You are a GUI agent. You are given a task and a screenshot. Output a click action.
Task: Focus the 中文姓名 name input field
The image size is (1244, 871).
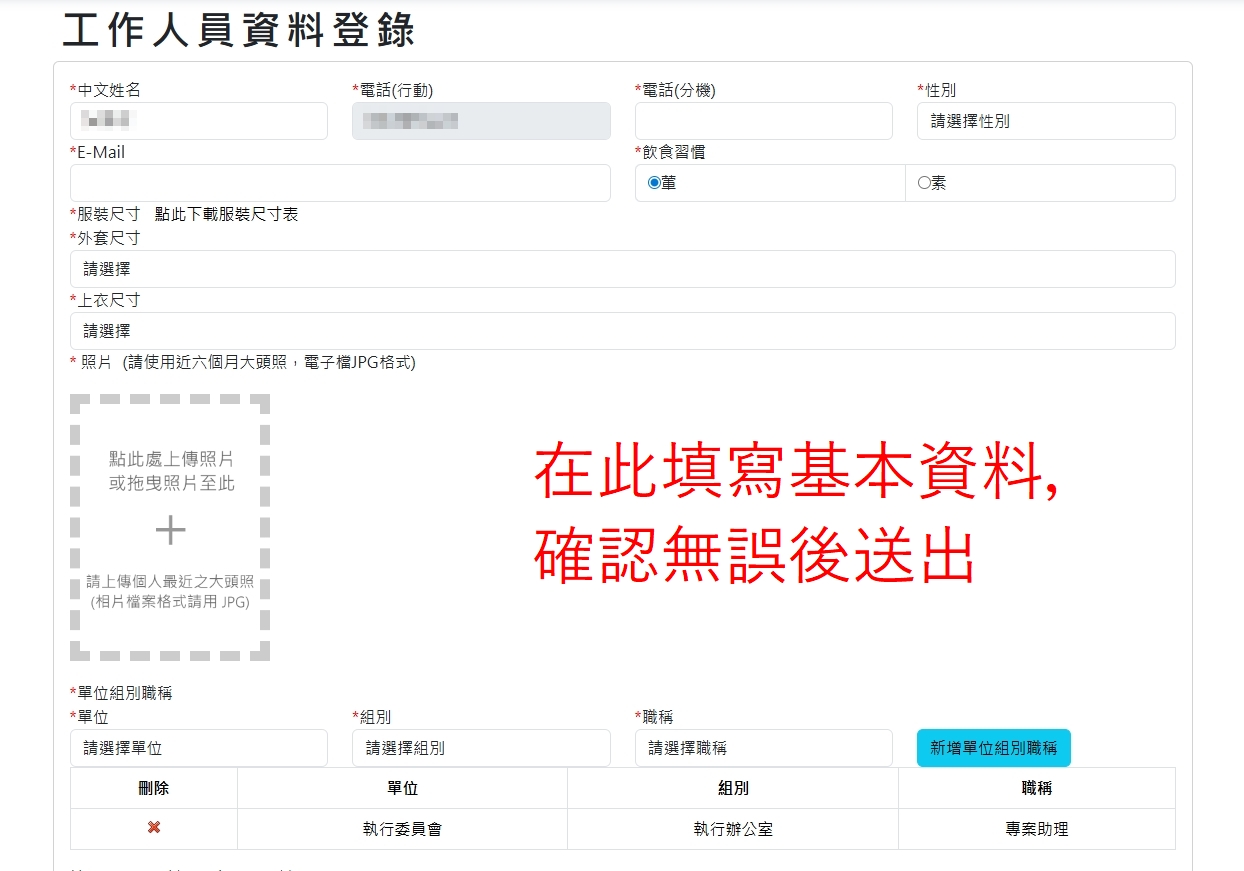click(198, 121)
